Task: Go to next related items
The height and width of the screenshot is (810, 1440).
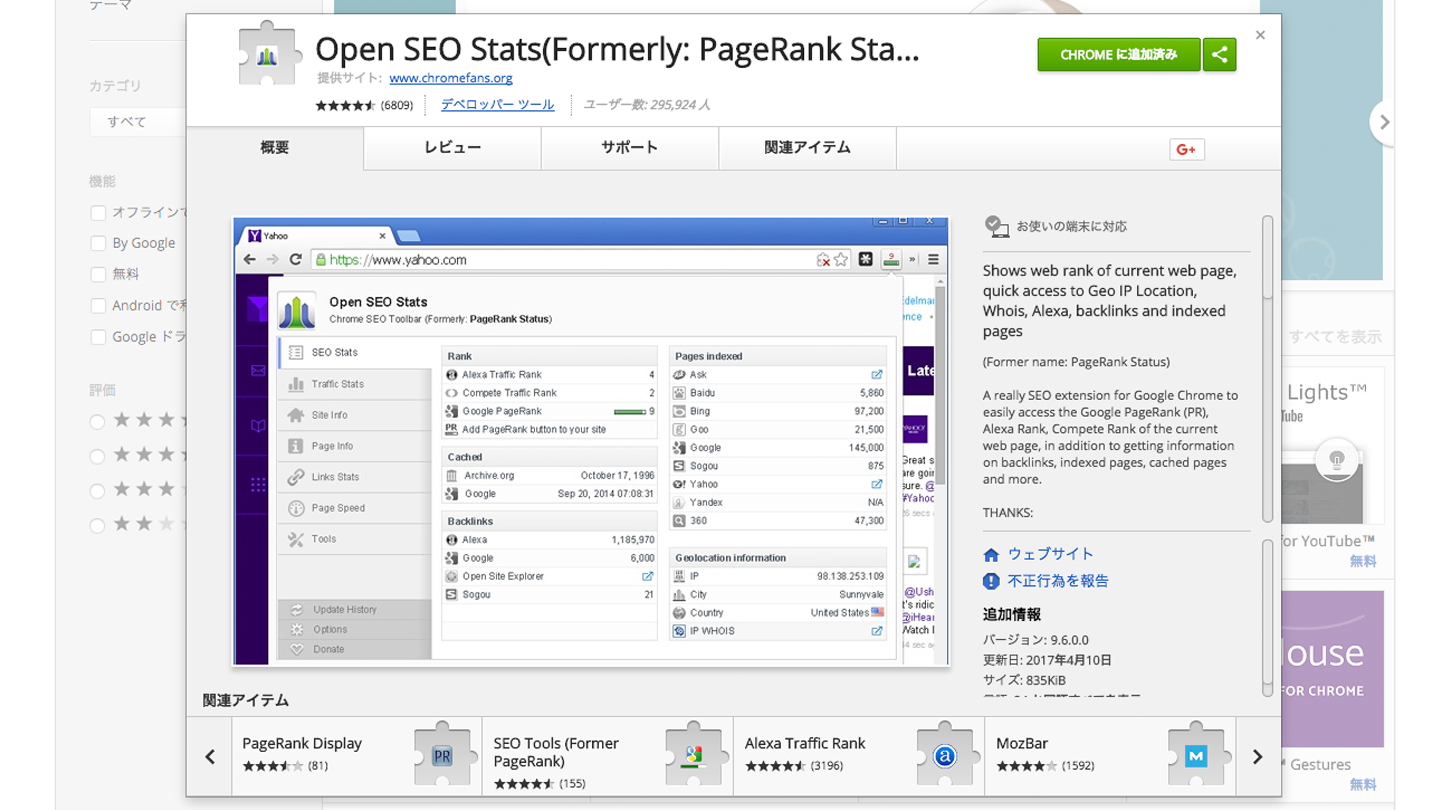Action: pyautogui.click(x=1258, y=757)
